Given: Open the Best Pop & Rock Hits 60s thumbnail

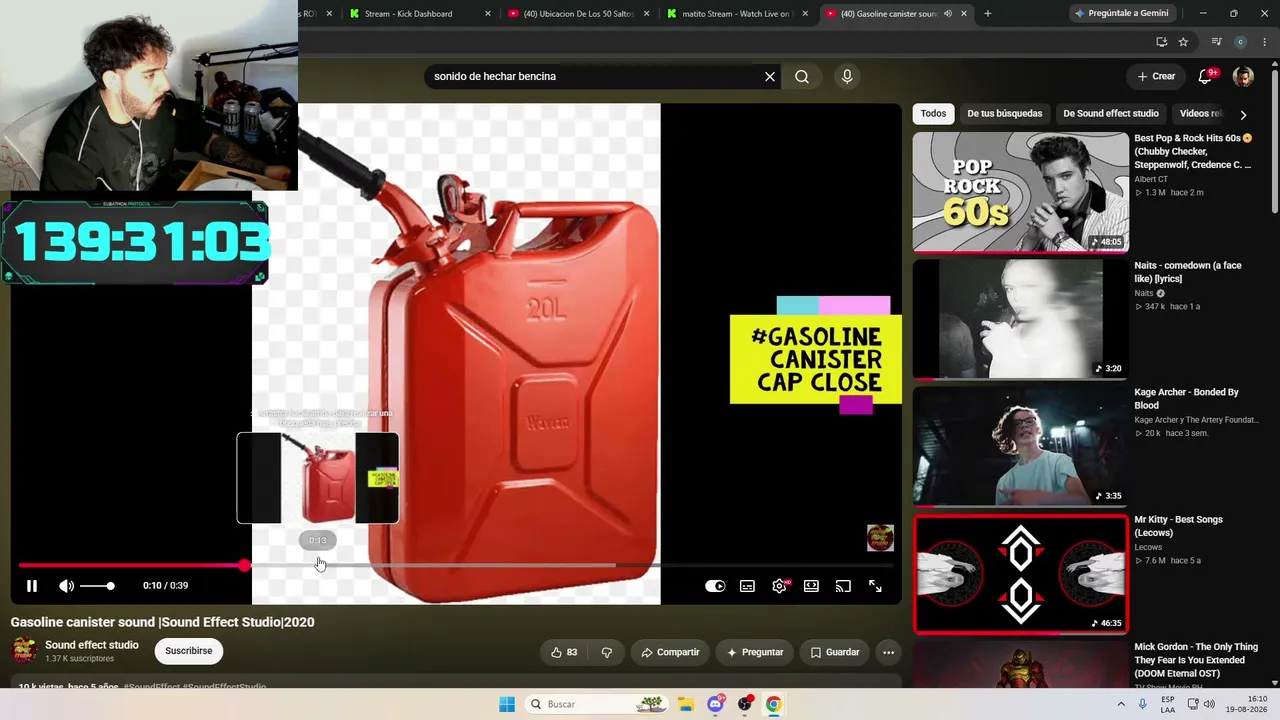Looking at the screenshot, I should point(1020,192).
